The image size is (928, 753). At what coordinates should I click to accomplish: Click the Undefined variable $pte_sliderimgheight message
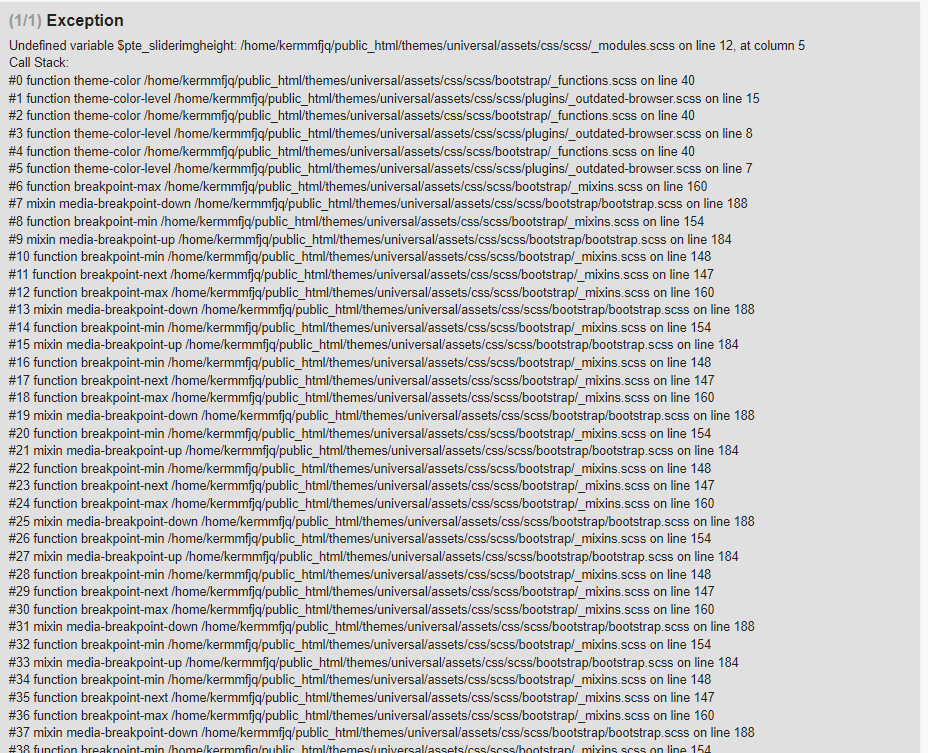click(x=407, y=46)
